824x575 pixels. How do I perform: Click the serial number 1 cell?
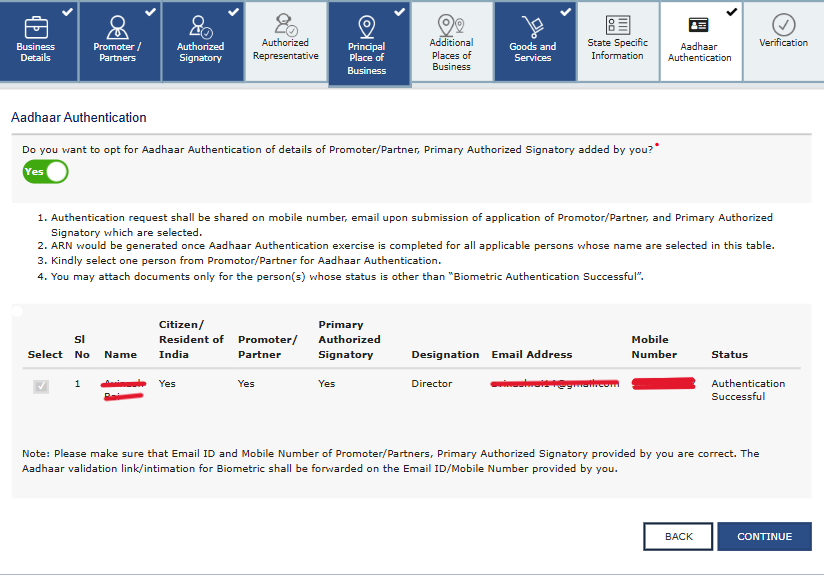[77, 384]
